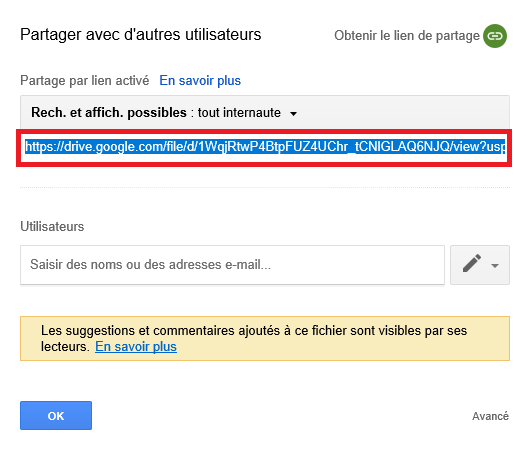
Task: Click the green share link icon
Action: coord(495,36)
